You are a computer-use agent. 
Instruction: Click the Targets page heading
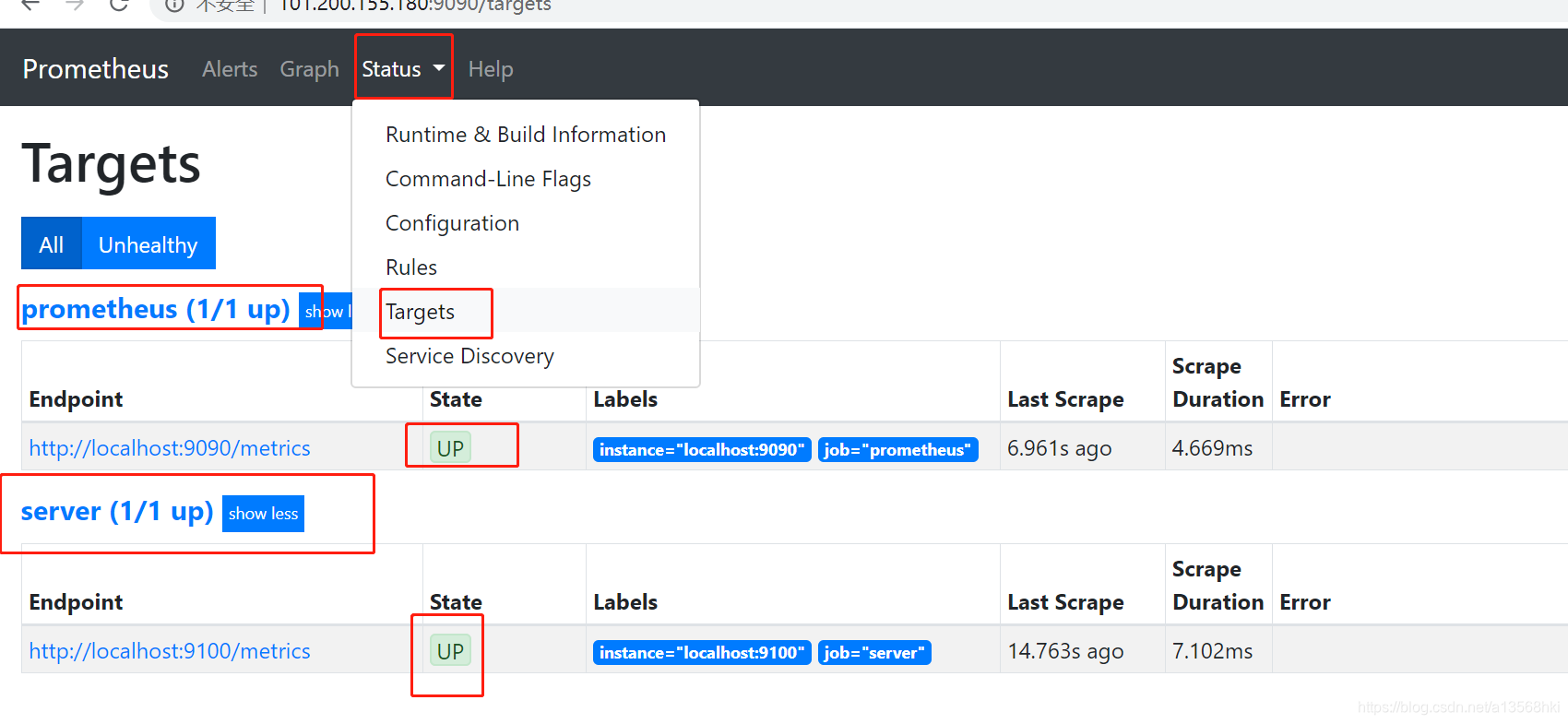tap(111, 164)
